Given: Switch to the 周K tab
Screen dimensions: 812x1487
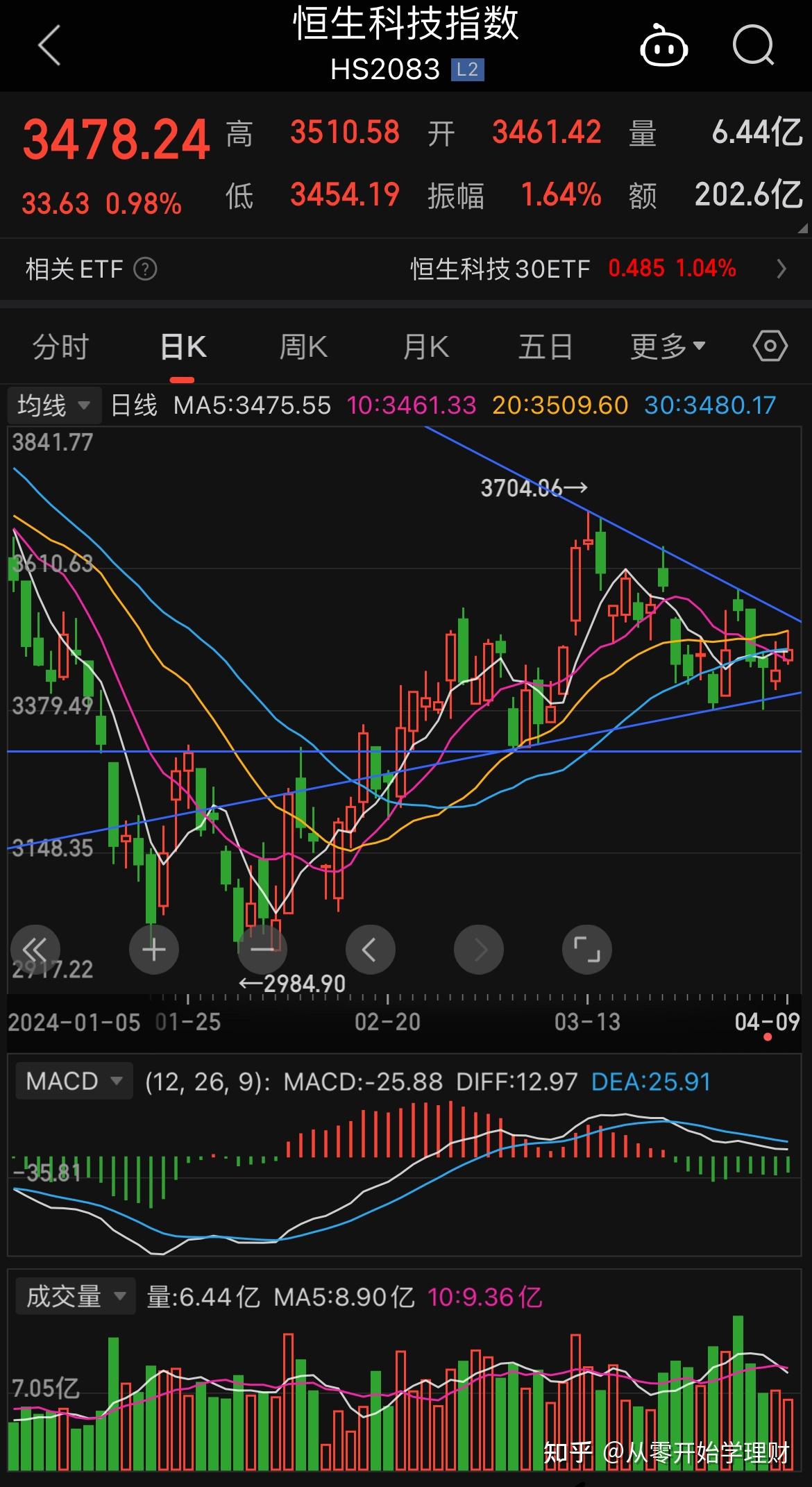Looking at the screenshot, I should click(303, 346).
